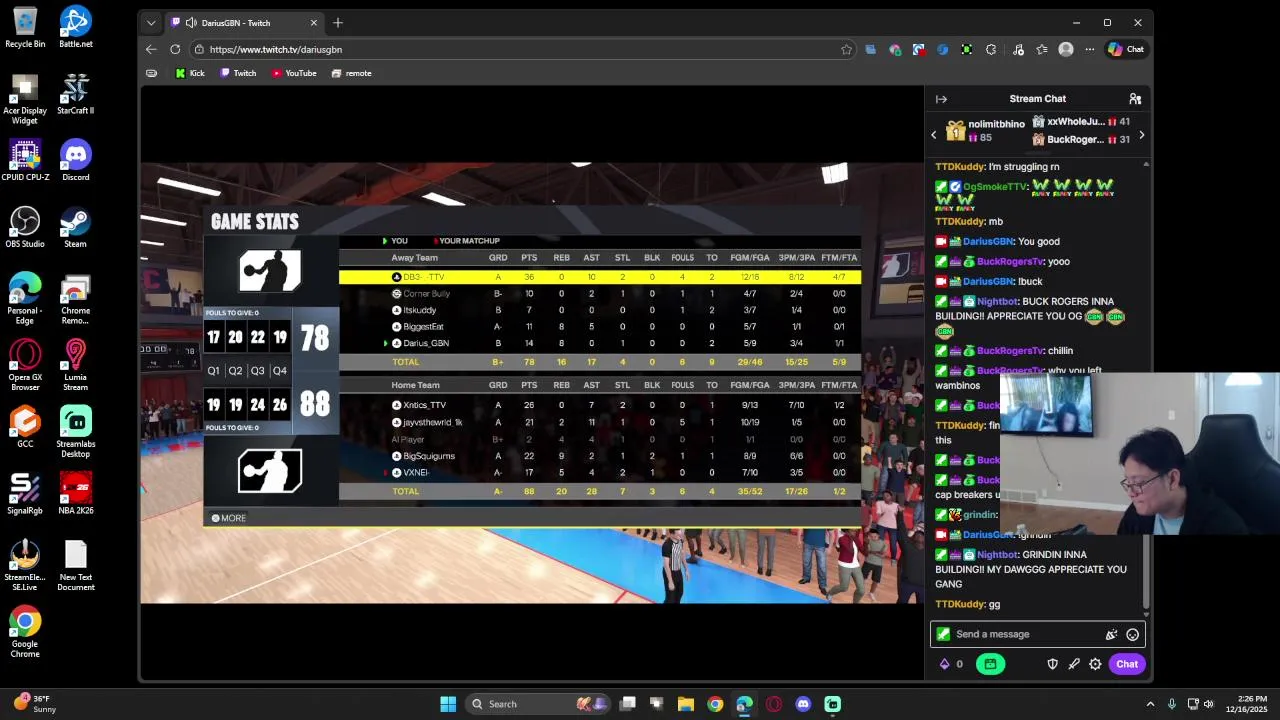
Task: Click nolimitbhino top gifter entry
Action: point(985,131)
